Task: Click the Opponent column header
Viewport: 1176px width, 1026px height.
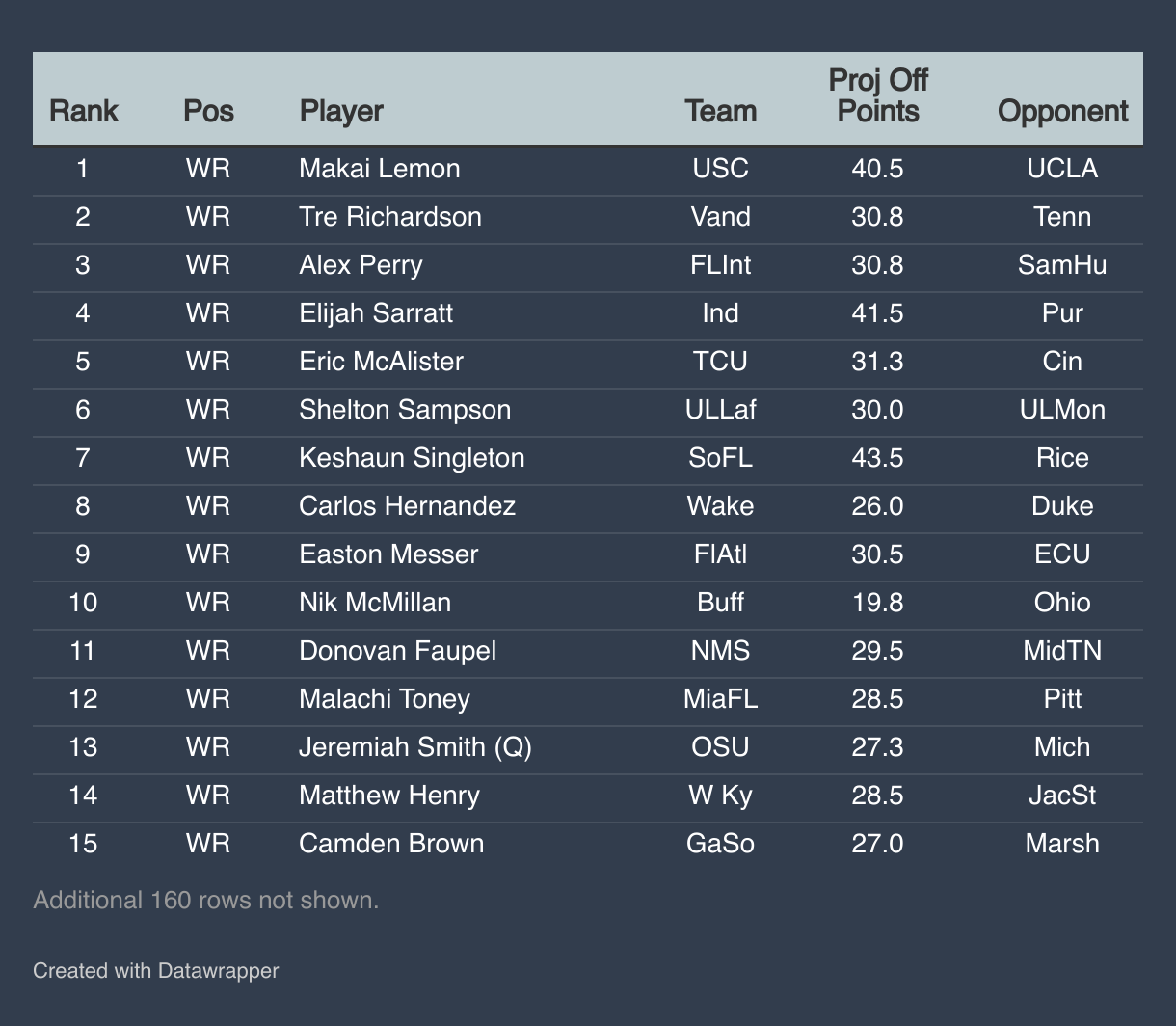Action: [1062, 111]
